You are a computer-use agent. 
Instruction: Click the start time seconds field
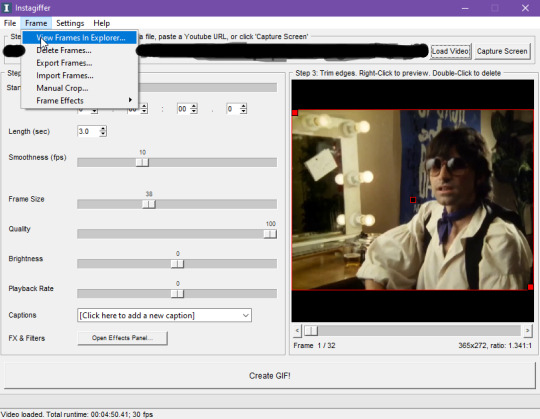(x=184, y=109)
